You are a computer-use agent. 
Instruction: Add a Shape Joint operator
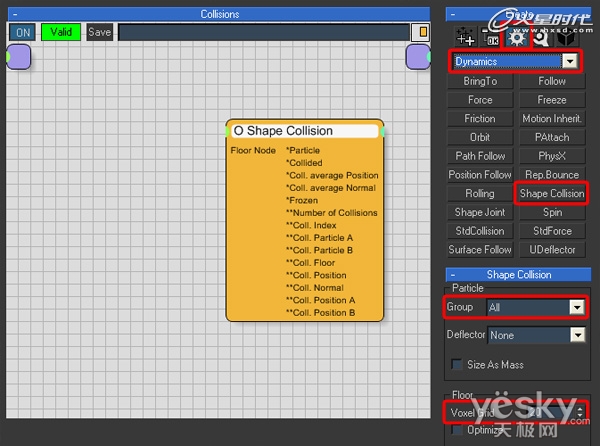tap(480, 212)
